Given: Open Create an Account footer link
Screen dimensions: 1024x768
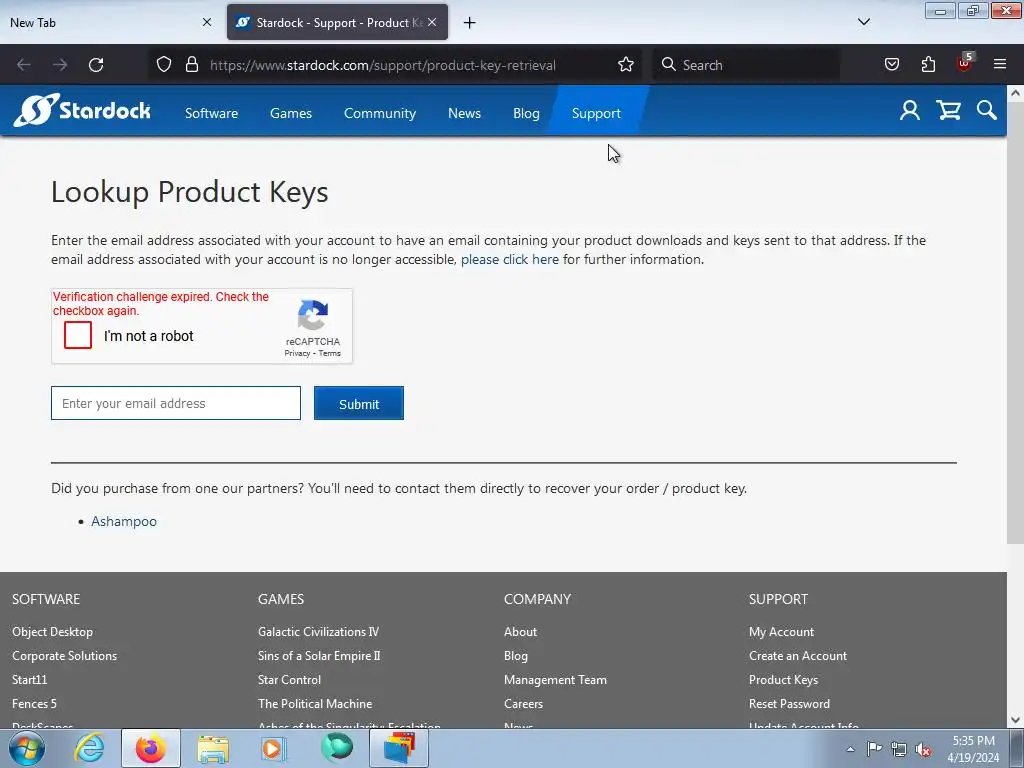Looking at the screenshot, I should [x=798, y=656].
